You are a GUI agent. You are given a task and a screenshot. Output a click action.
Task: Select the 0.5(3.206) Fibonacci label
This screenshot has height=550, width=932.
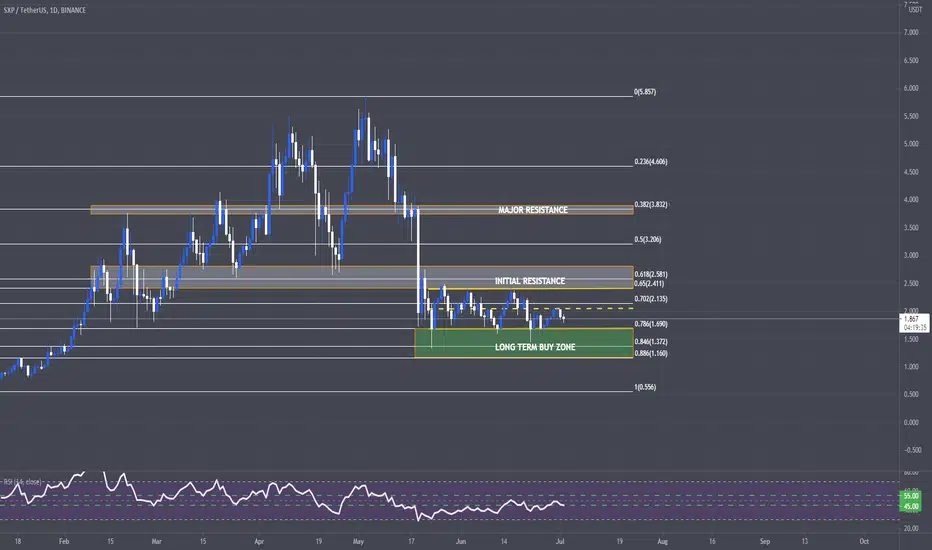click(647, 240)
